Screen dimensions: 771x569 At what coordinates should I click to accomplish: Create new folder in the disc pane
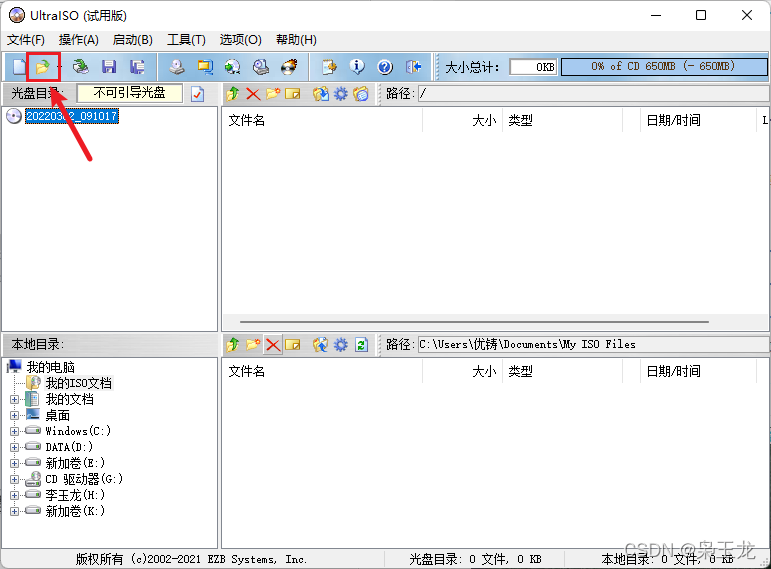[273, 93]
